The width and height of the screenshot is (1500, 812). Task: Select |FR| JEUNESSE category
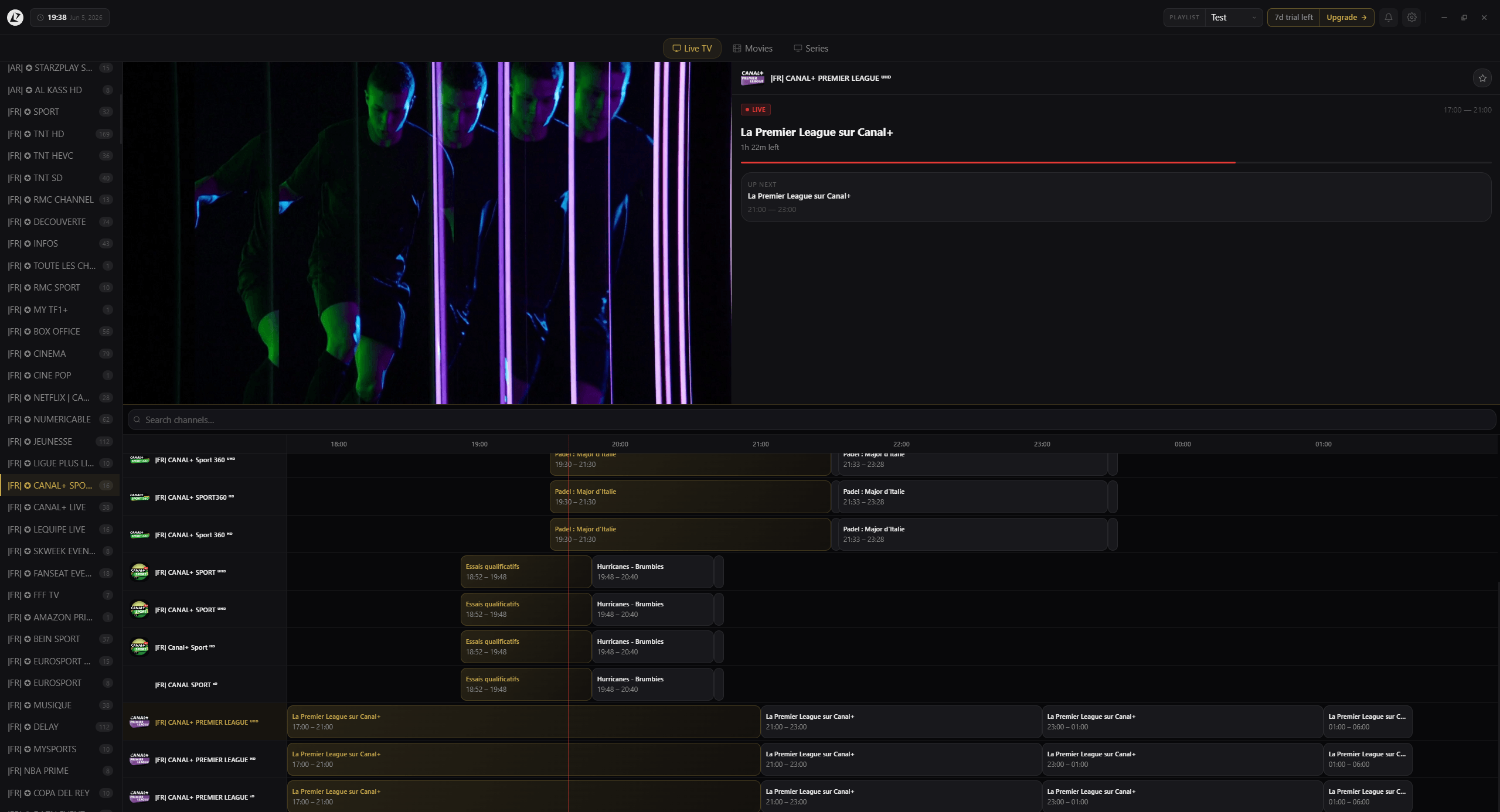point(60,442)
